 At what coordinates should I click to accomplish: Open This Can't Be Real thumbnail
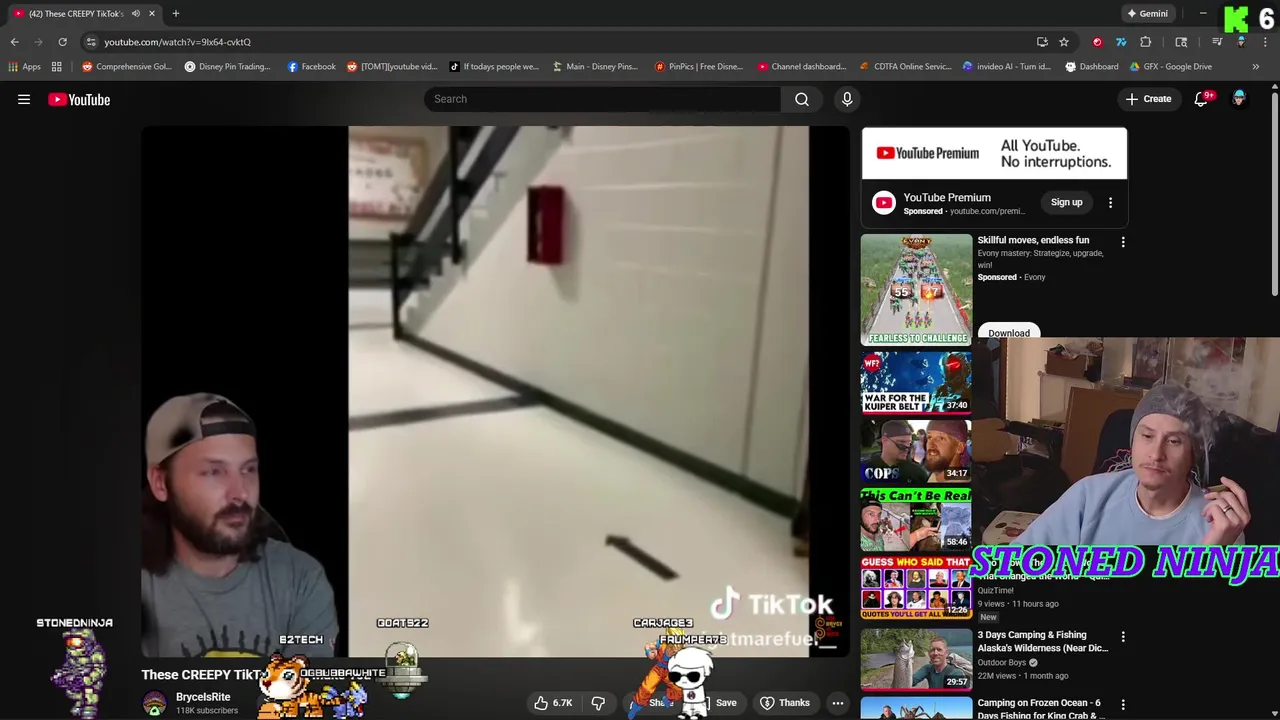pyautogui.click(x=916, y=518)
